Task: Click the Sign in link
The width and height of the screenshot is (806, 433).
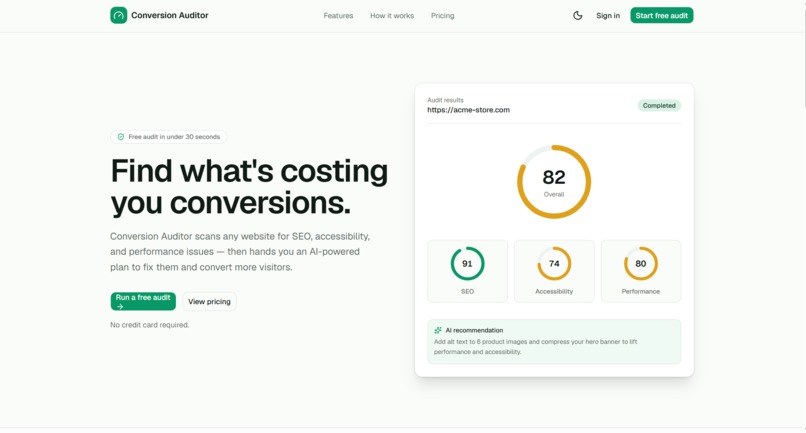Action: coord(608,16)
